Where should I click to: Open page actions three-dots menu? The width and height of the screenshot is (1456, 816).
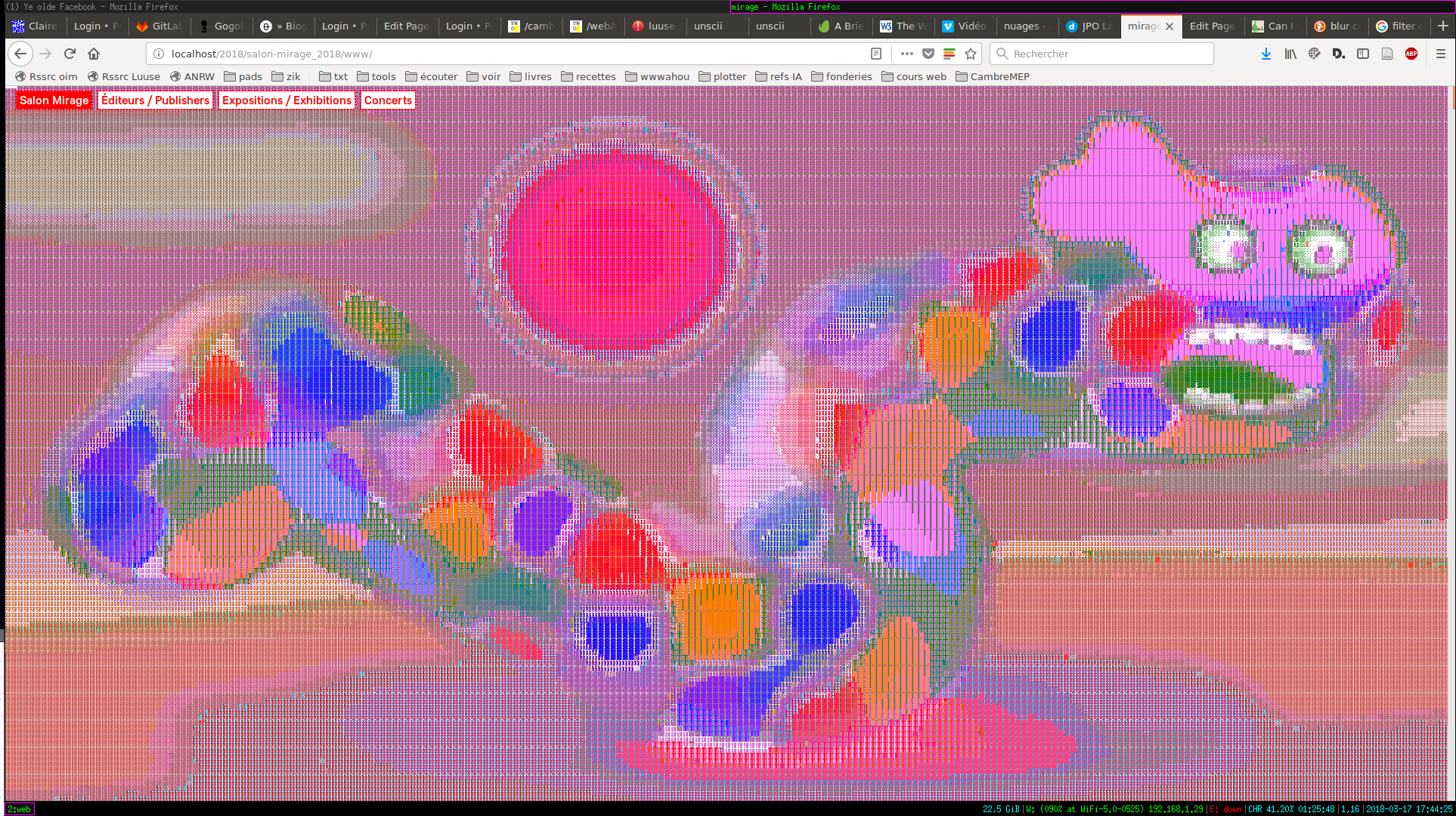pyautogui.click(x=906, y=54)
